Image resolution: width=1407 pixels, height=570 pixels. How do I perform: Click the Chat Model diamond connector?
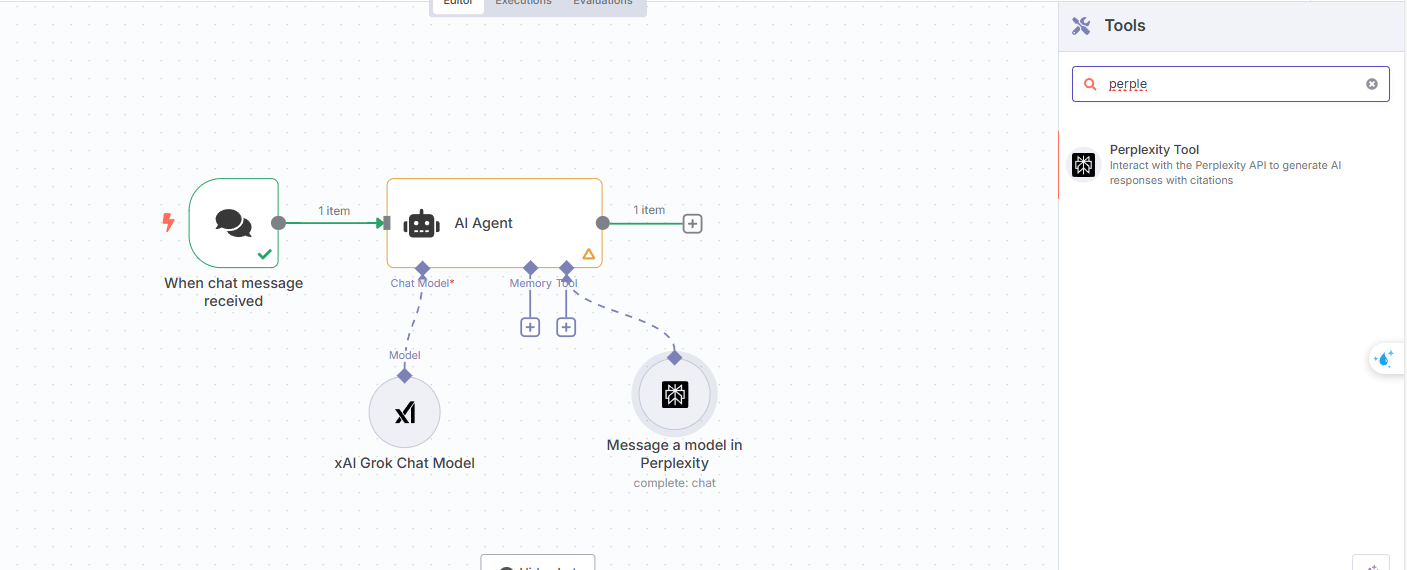click(422, 268)
